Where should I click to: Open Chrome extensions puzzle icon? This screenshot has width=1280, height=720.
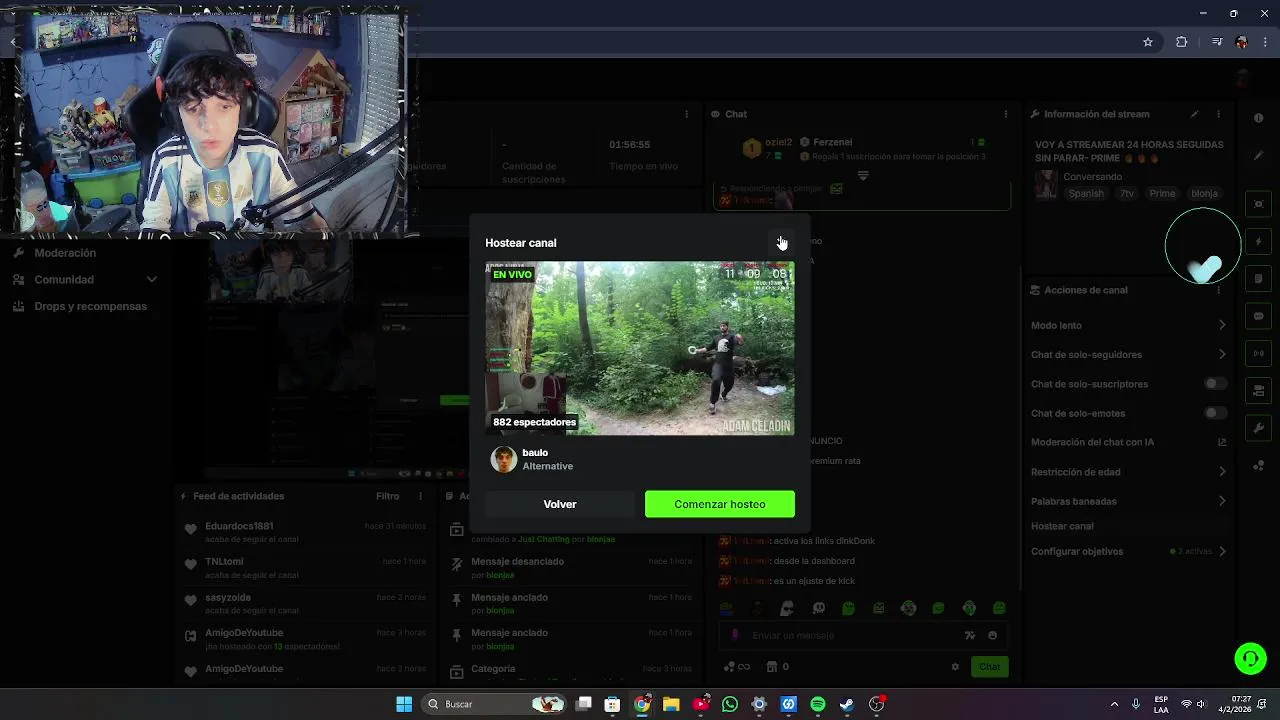[1182, 42]
